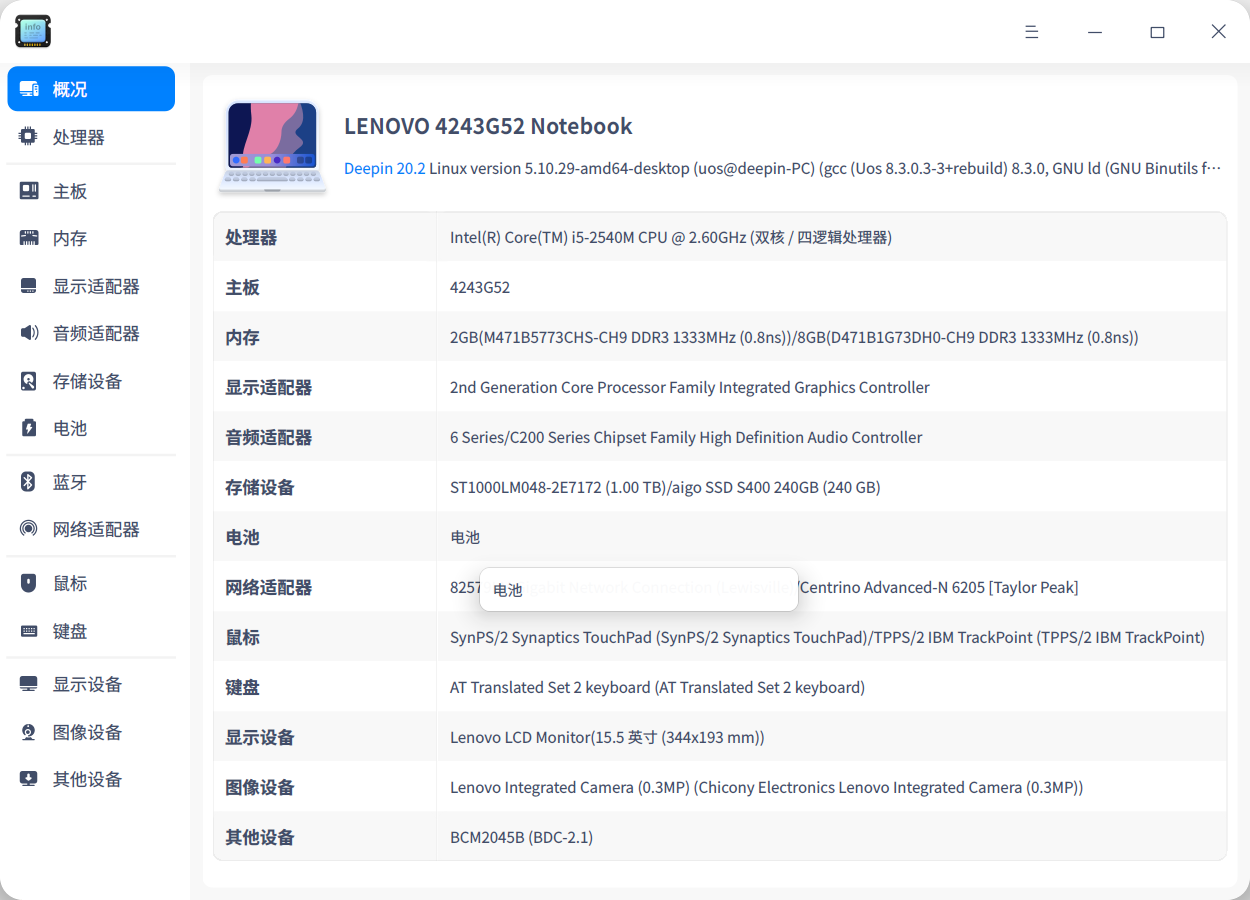1250x900 pixels.
Task: Select 显示适配器 label in the sidebar
Action: (x=96, y=286)
